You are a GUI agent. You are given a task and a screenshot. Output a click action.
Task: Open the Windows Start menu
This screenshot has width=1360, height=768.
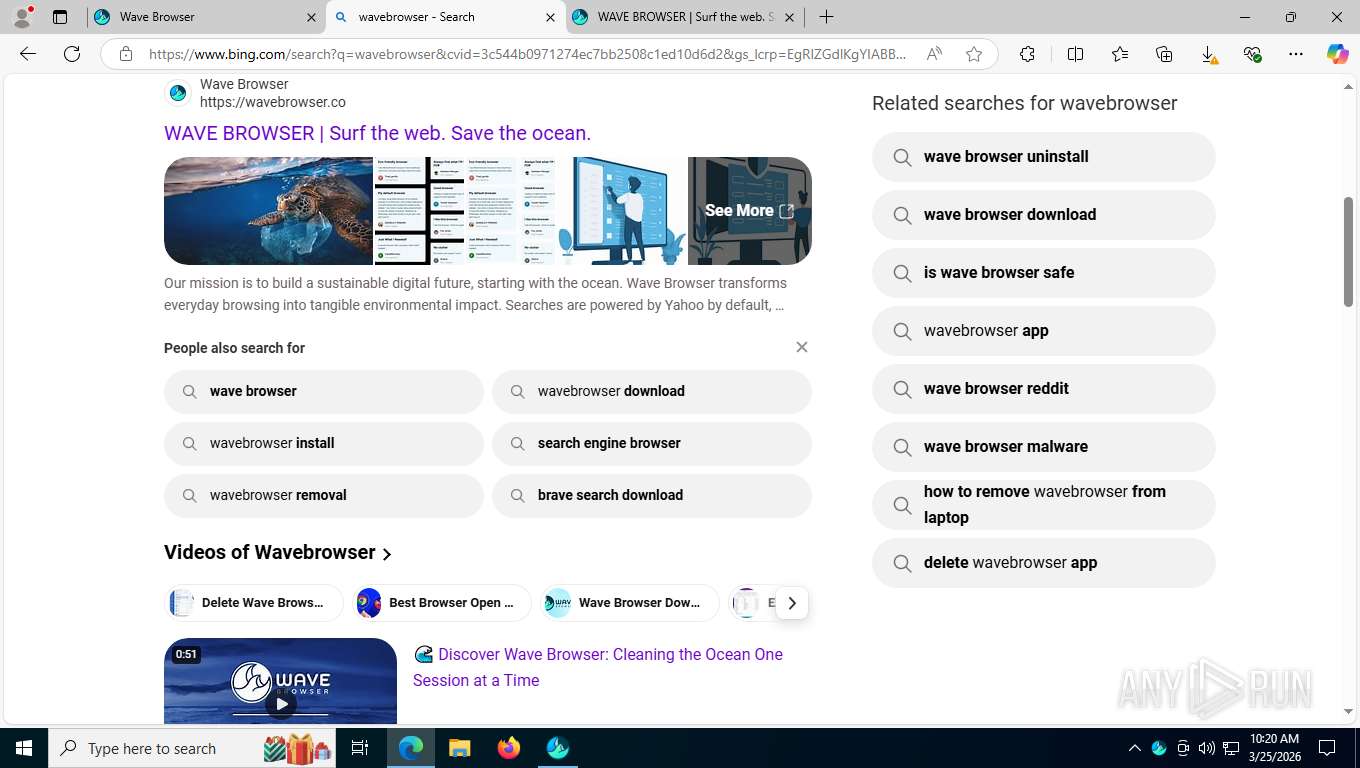point(23,748)
